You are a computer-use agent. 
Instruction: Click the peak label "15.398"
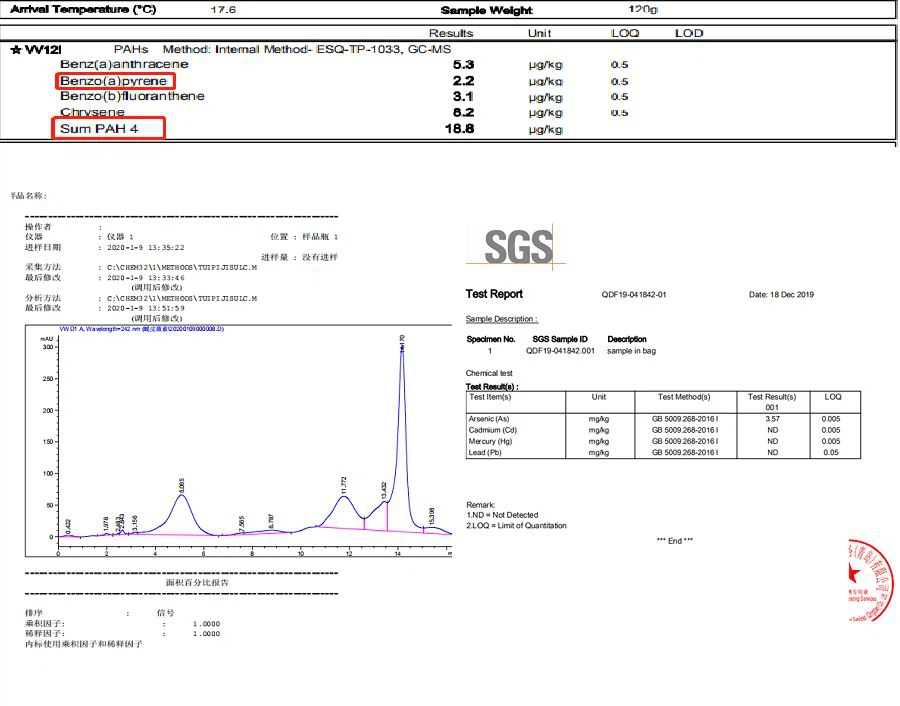(x=432, y=516)
